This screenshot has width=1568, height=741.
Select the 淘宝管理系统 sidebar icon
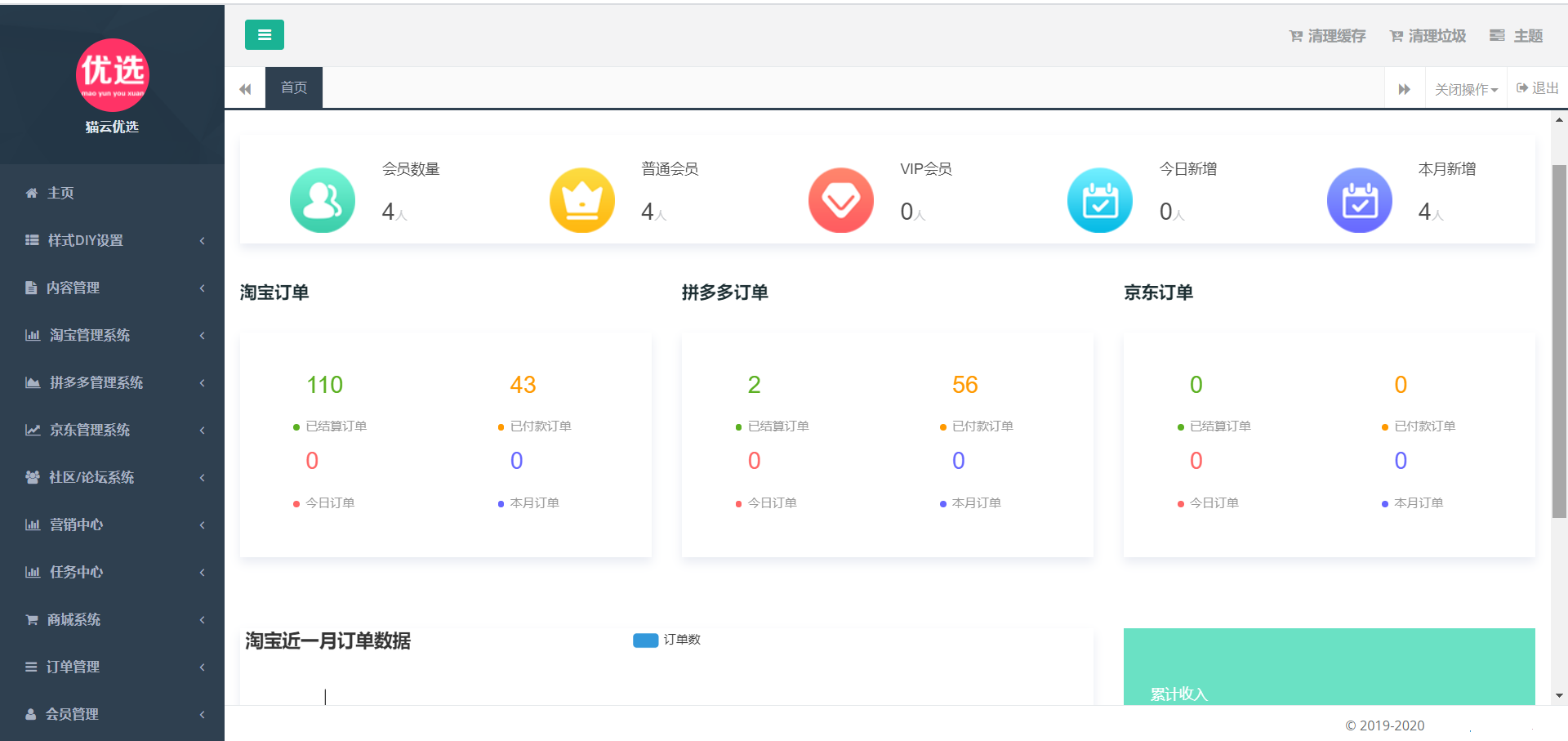(31, 335)
